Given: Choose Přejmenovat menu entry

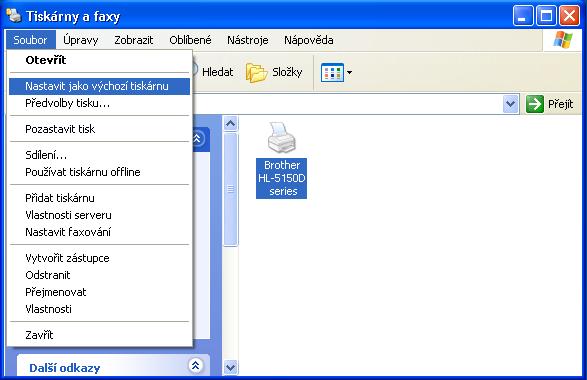Looking at the screenshot, I should [x=99, y=292].
